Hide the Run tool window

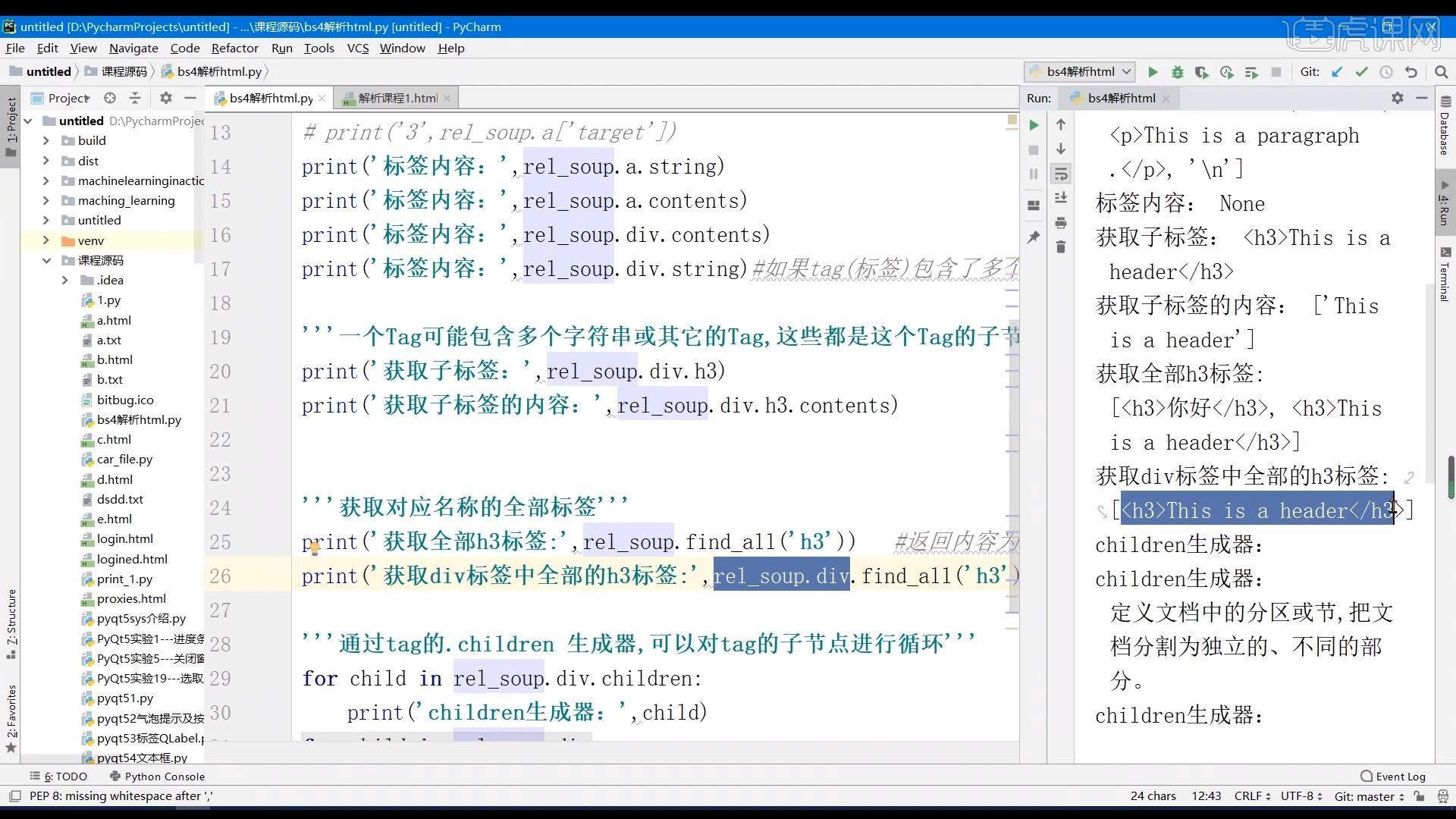tap(1422, 98)
